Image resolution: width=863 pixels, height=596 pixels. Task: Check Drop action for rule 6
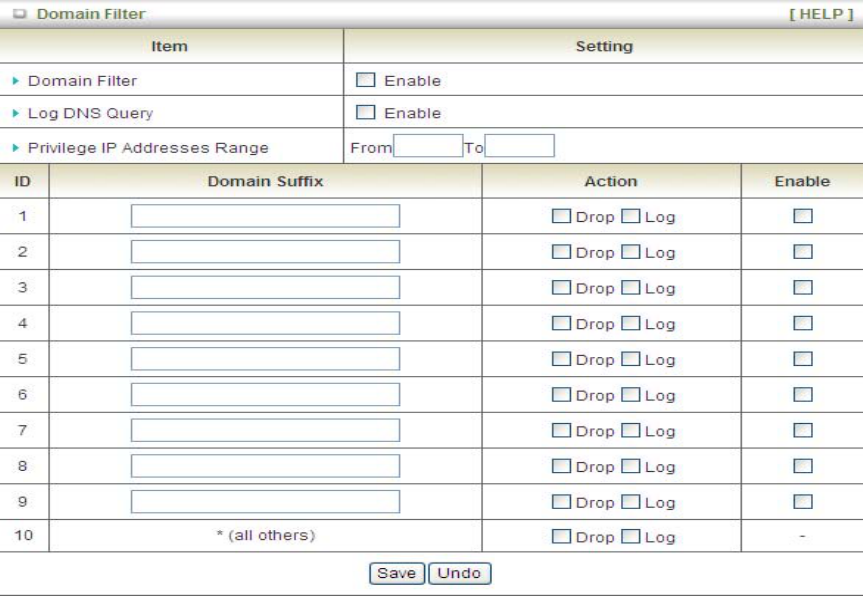click(562, 395)
